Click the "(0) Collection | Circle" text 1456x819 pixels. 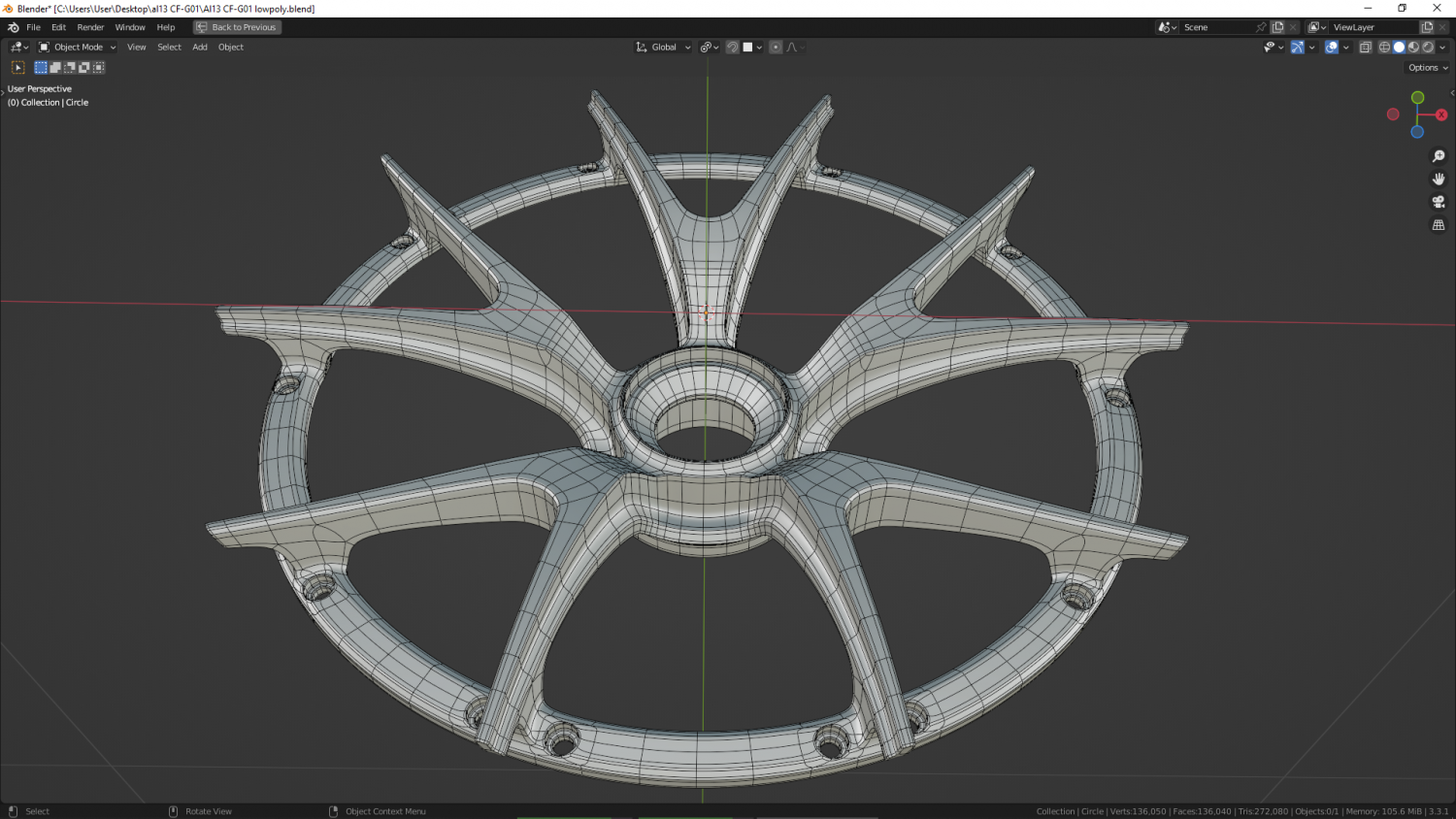48,103
